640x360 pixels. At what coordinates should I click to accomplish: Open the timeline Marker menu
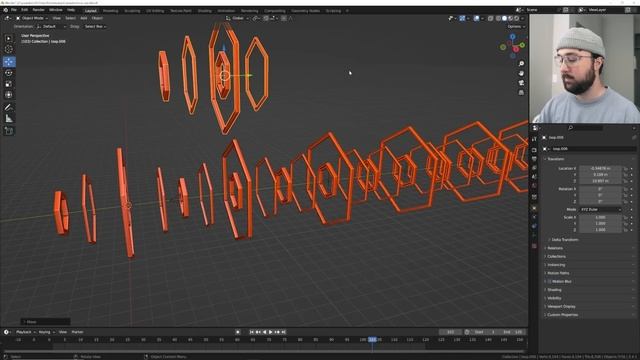77,332
